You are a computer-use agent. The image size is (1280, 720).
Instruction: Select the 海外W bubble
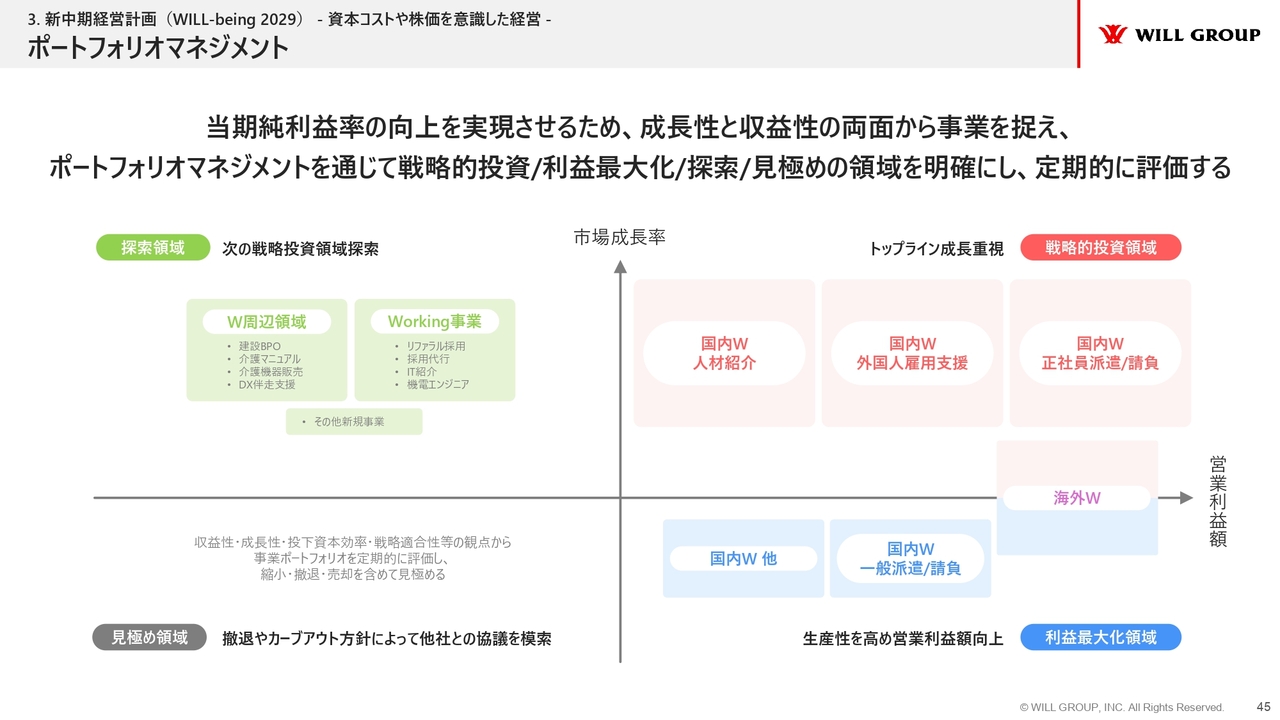(1077, 497)
